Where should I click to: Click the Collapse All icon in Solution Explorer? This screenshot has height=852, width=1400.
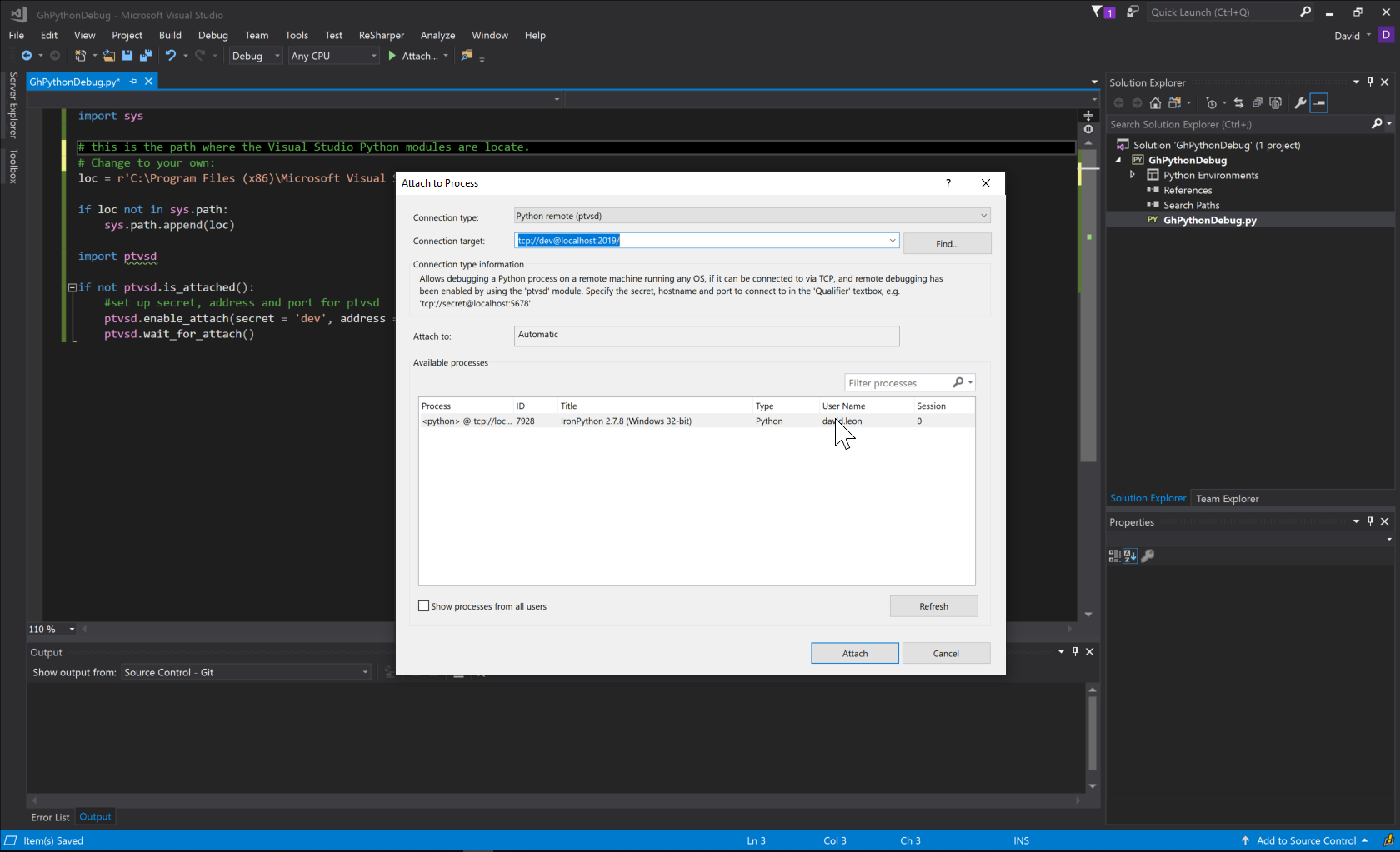coord(1257,103)
